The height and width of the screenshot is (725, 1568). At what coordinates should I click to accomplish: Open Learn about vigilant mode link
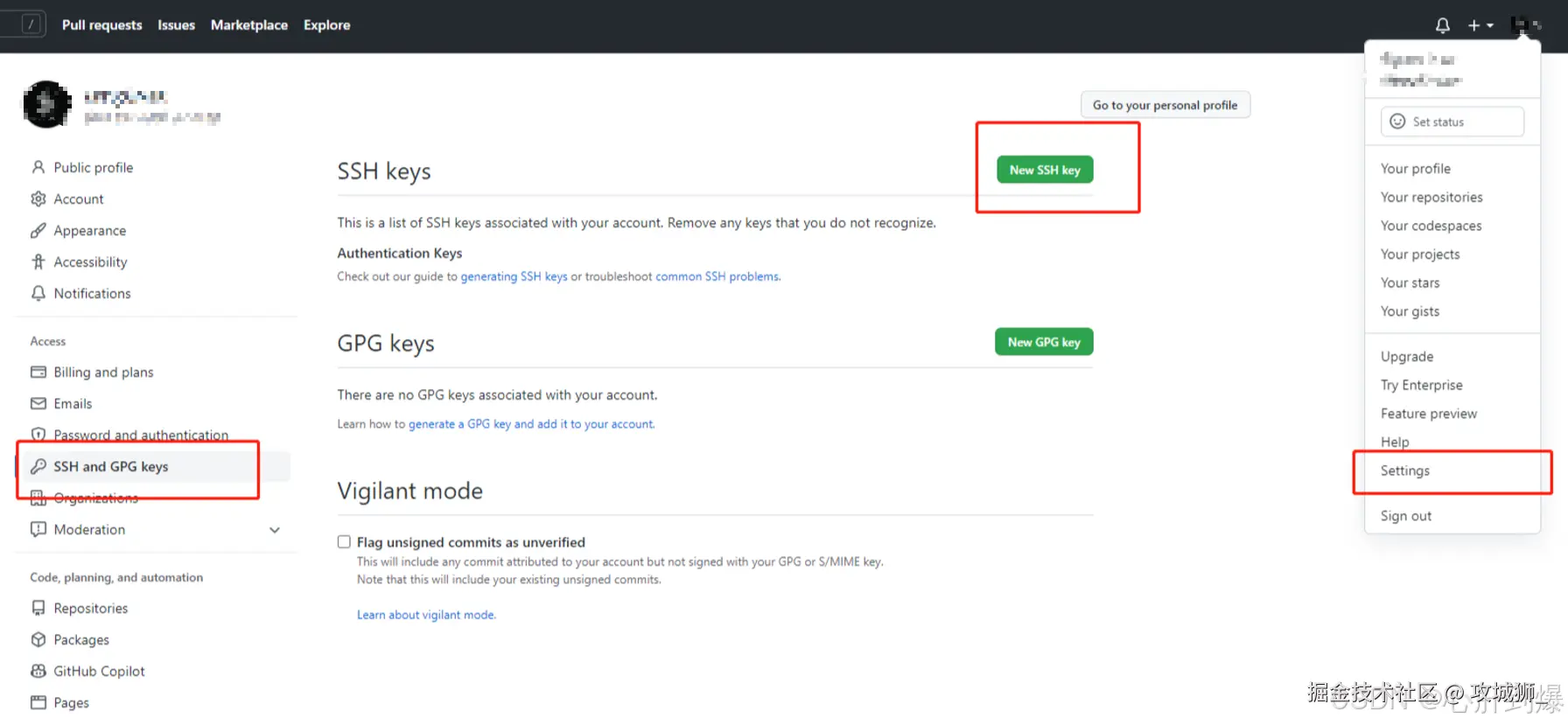tap(426, 615)
